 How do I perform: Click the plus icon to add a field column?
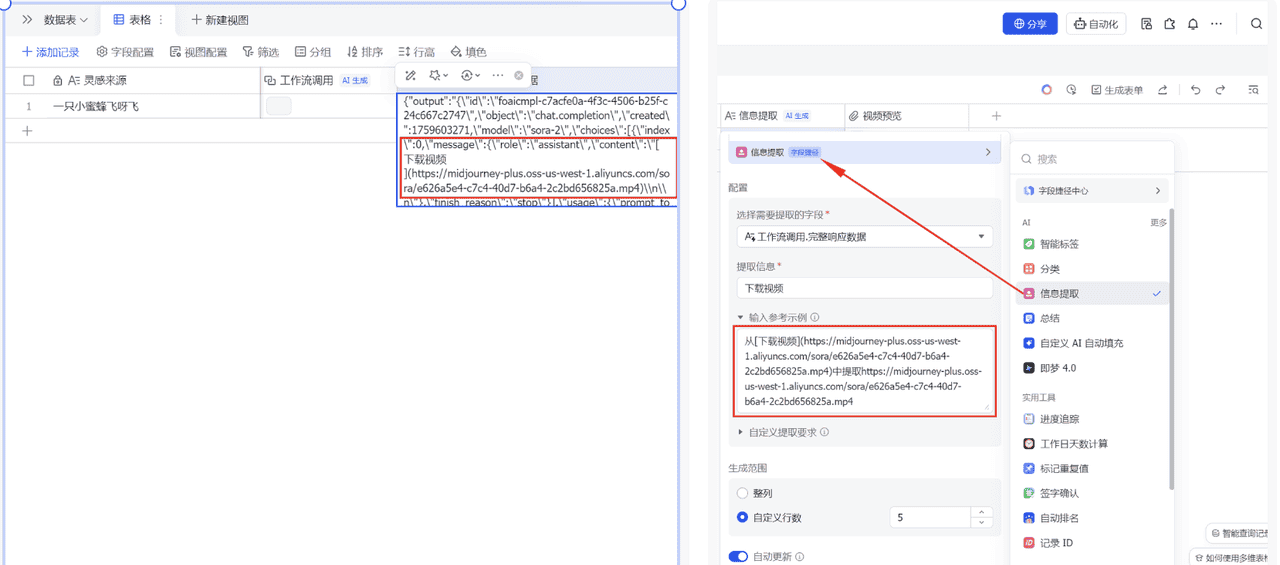pyautogui.click(x=995, y=116)
